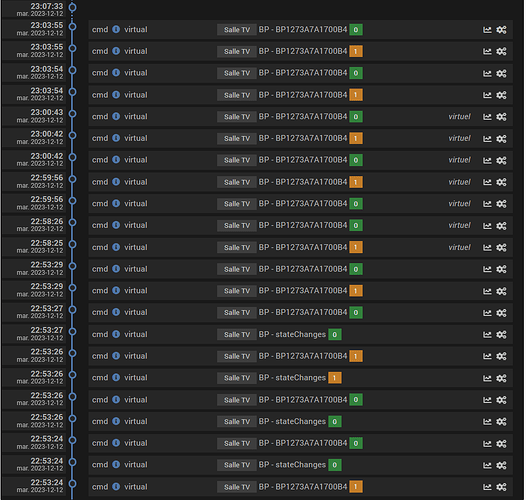Open gears configuration on 23:00:42 value 1 row
The height and width of the screenshot is (500, 526).
[x=502, y=139]
